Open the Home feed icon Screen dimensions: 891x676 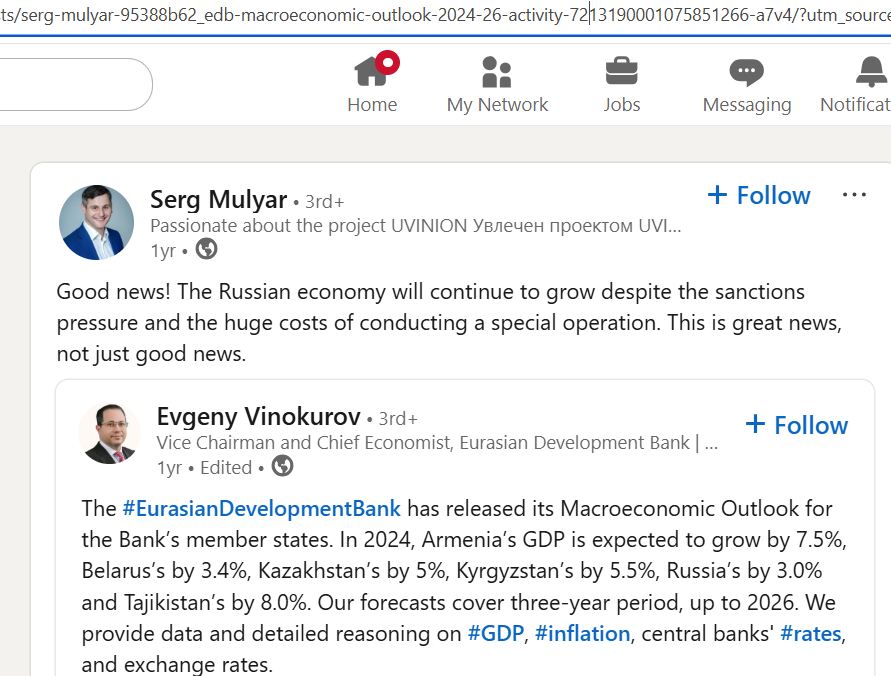(372, 70)
